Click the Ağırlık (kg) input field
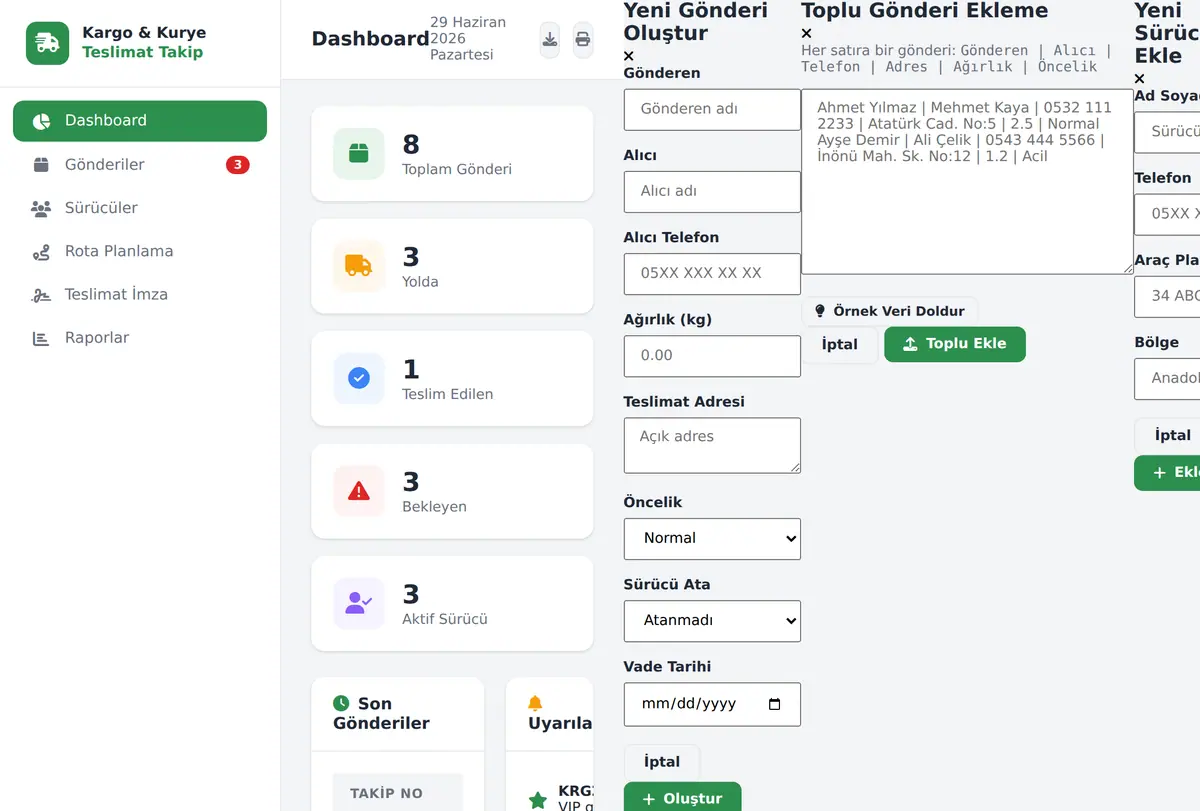The image size is (1200, 811). point(712,356)
